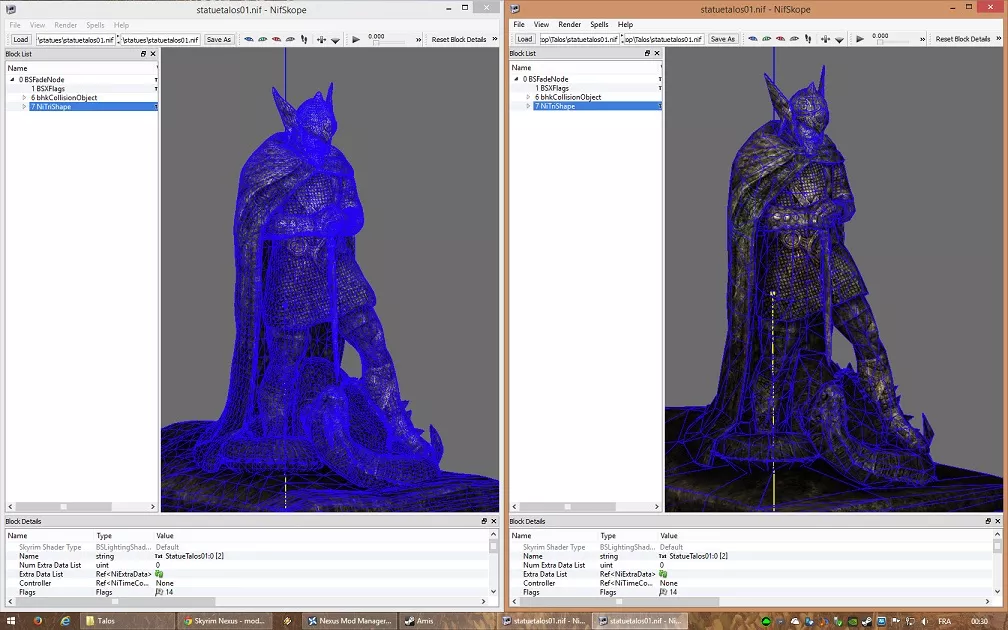Screen dimensions: 1008x630
Task: Open toolbar overflow after Reset Block Details, right window
Action: pyautogui.click(x=998, y=39)
